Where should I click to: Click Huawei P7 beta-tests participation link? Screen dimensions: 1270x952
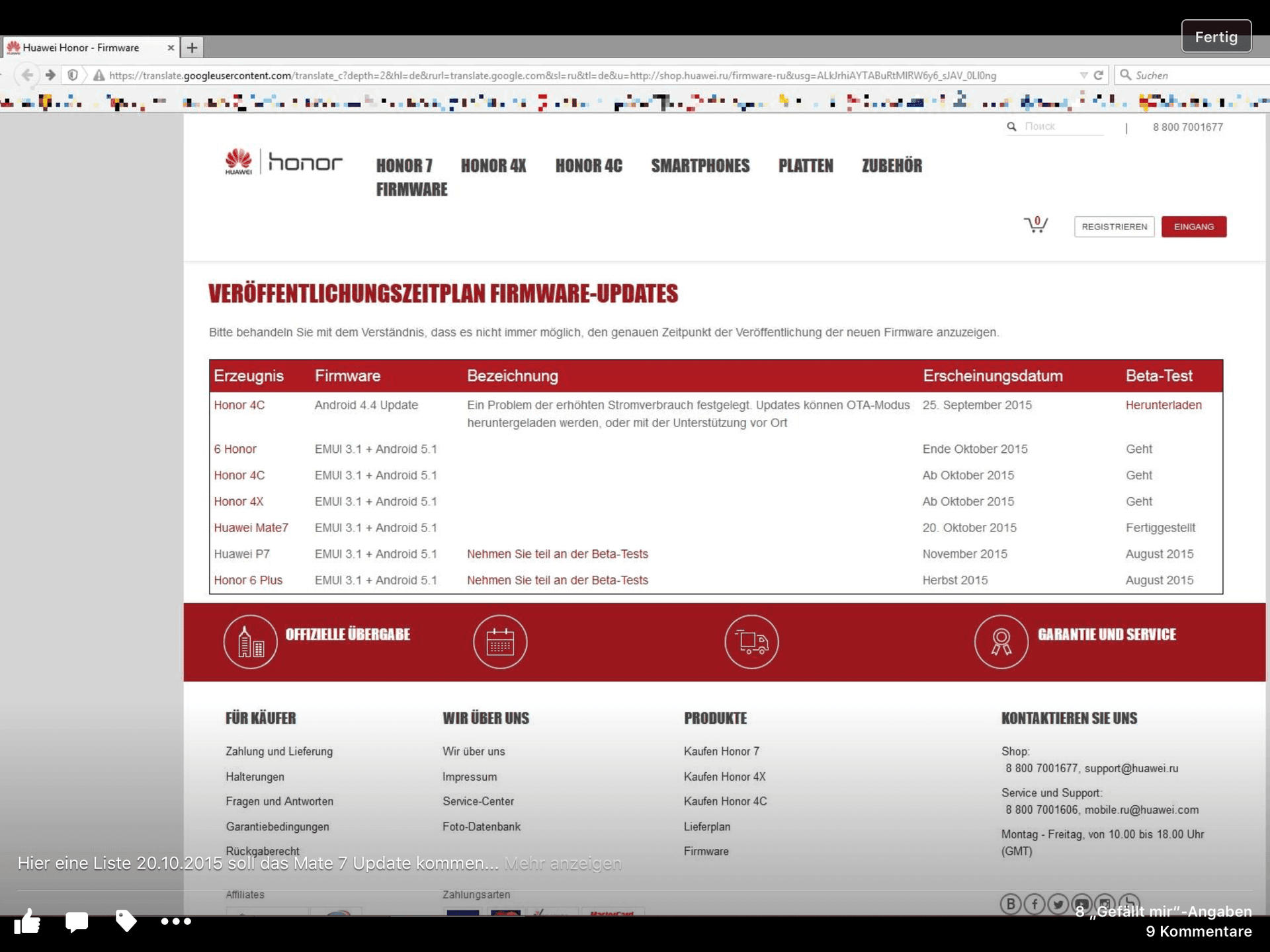(x=558, y=554)
